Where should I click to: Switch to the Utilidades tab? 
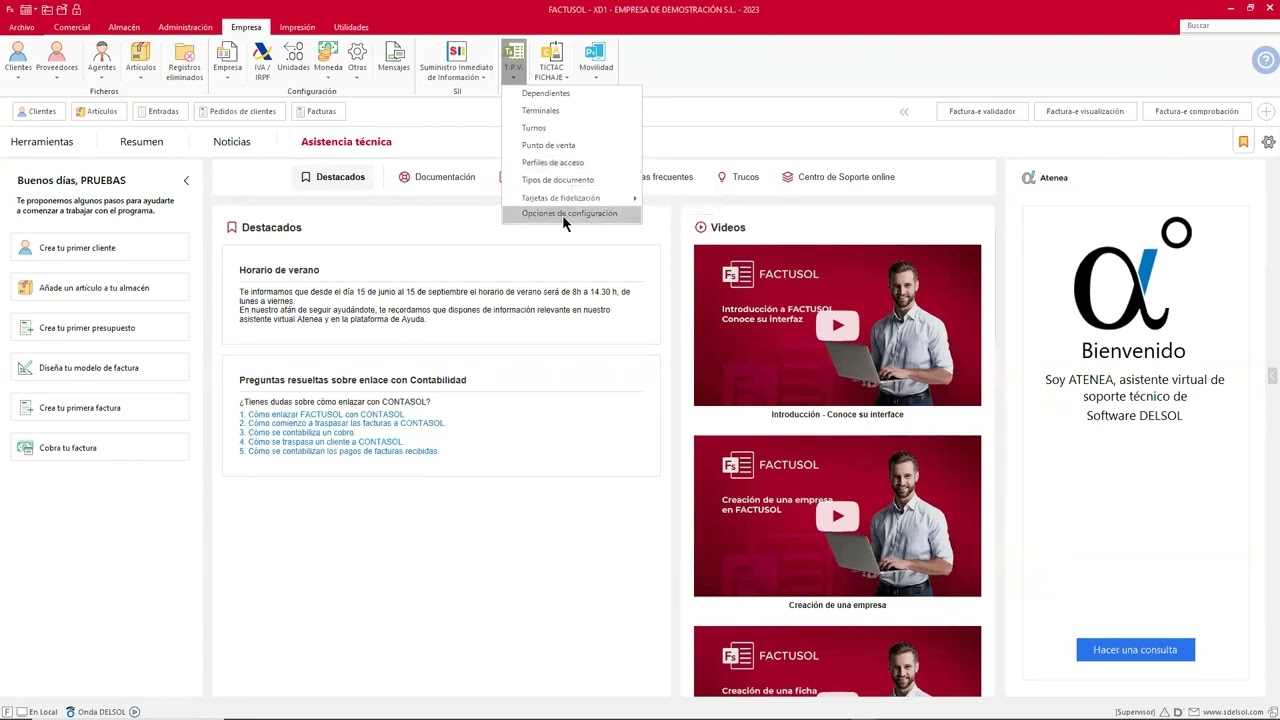(351, 27)
